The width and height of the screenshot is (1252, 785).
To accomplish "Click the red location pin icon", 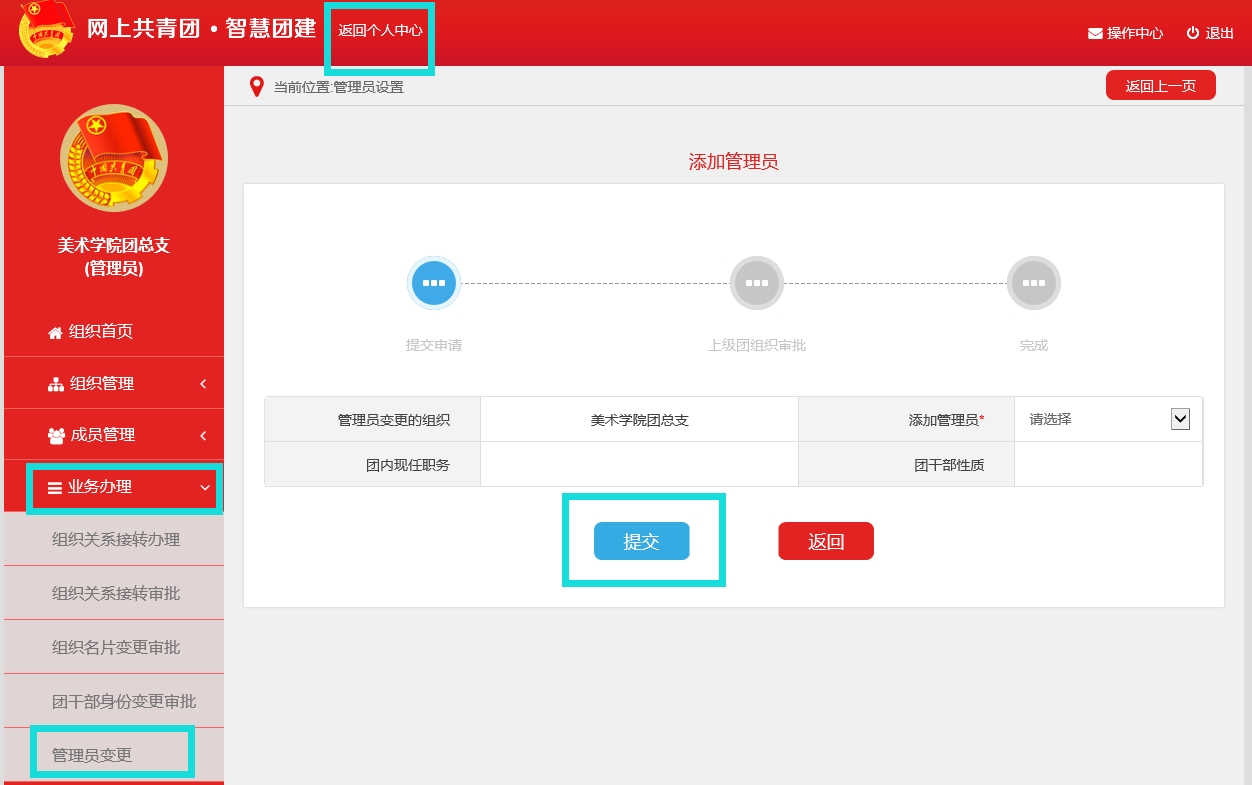I will pos(257,87).
